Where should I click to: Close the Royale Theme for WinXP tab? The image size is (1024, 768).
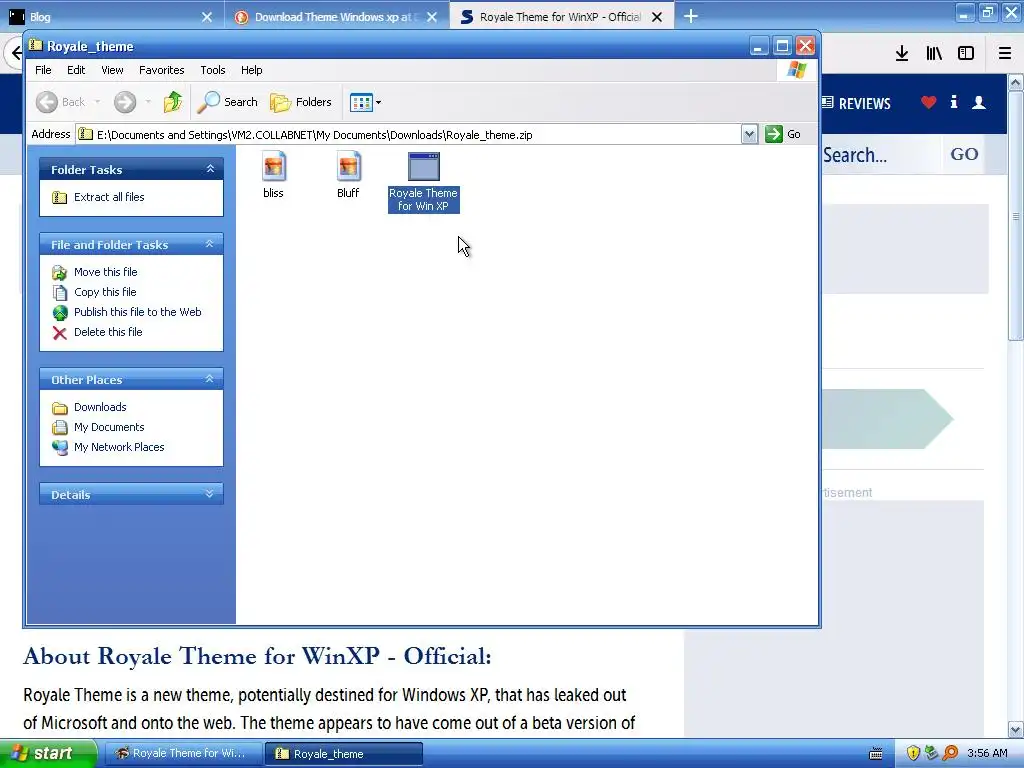pyautogui.click(x=657, y=17)
